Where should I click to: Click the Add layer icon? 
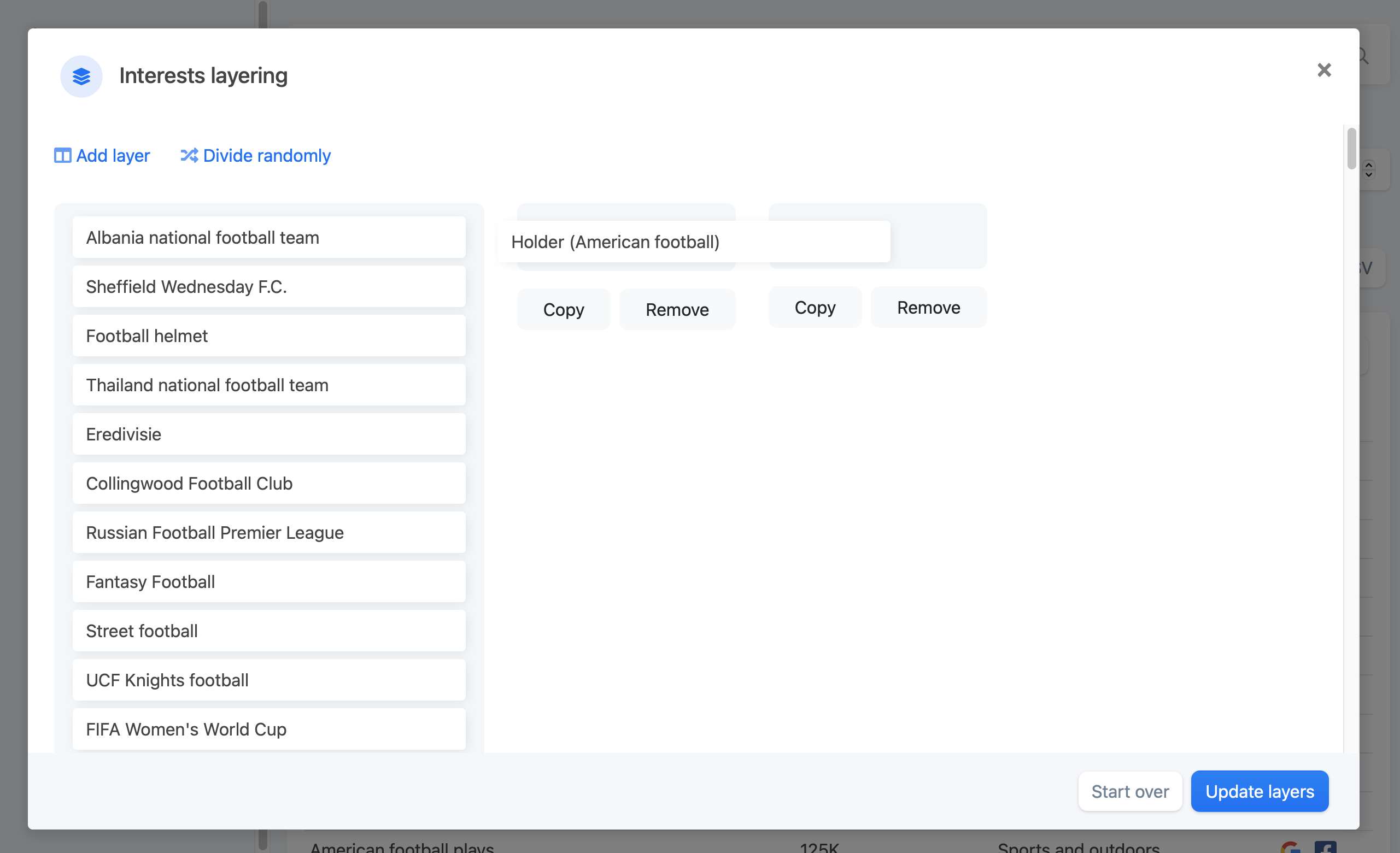pyautogui.click(x=62, y=155)
